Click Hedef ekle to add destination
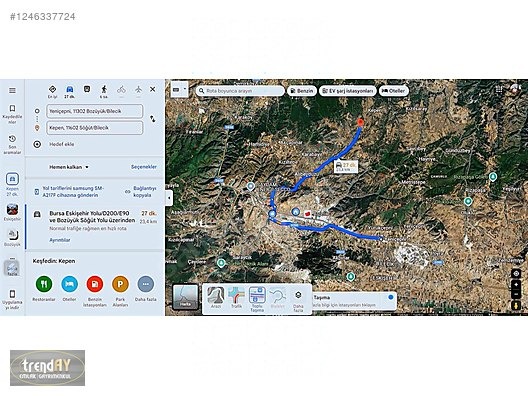Screen dimensions: 528x396 (62, 144)
